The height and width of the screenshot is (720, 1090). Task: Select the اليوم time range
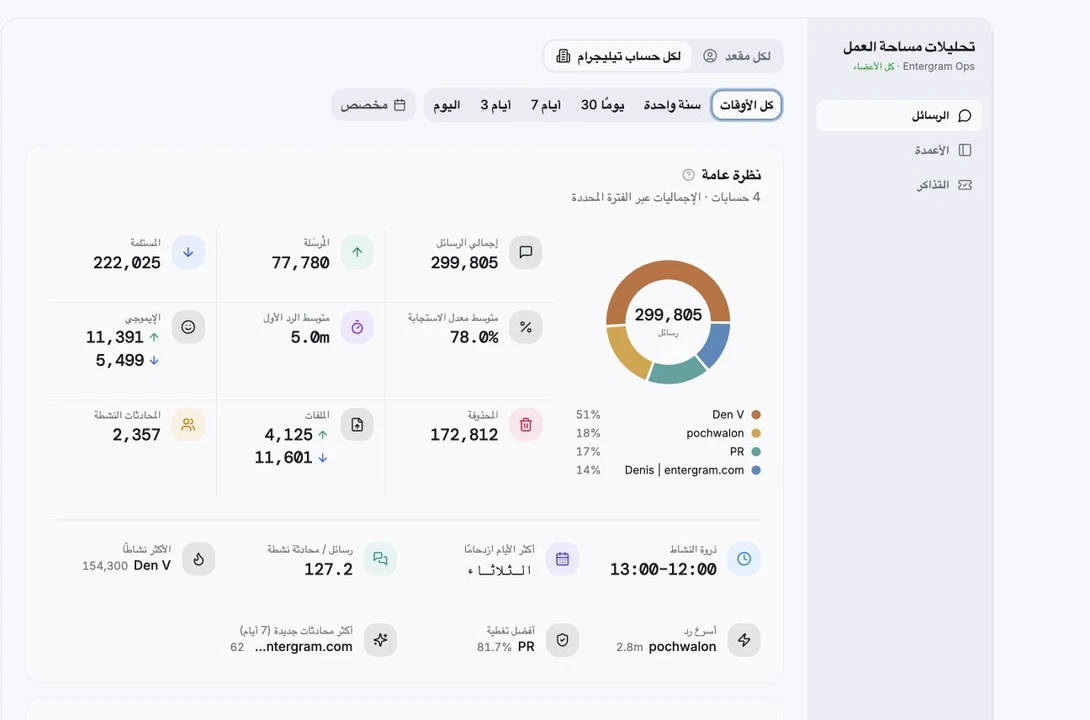tap(447, 105)
